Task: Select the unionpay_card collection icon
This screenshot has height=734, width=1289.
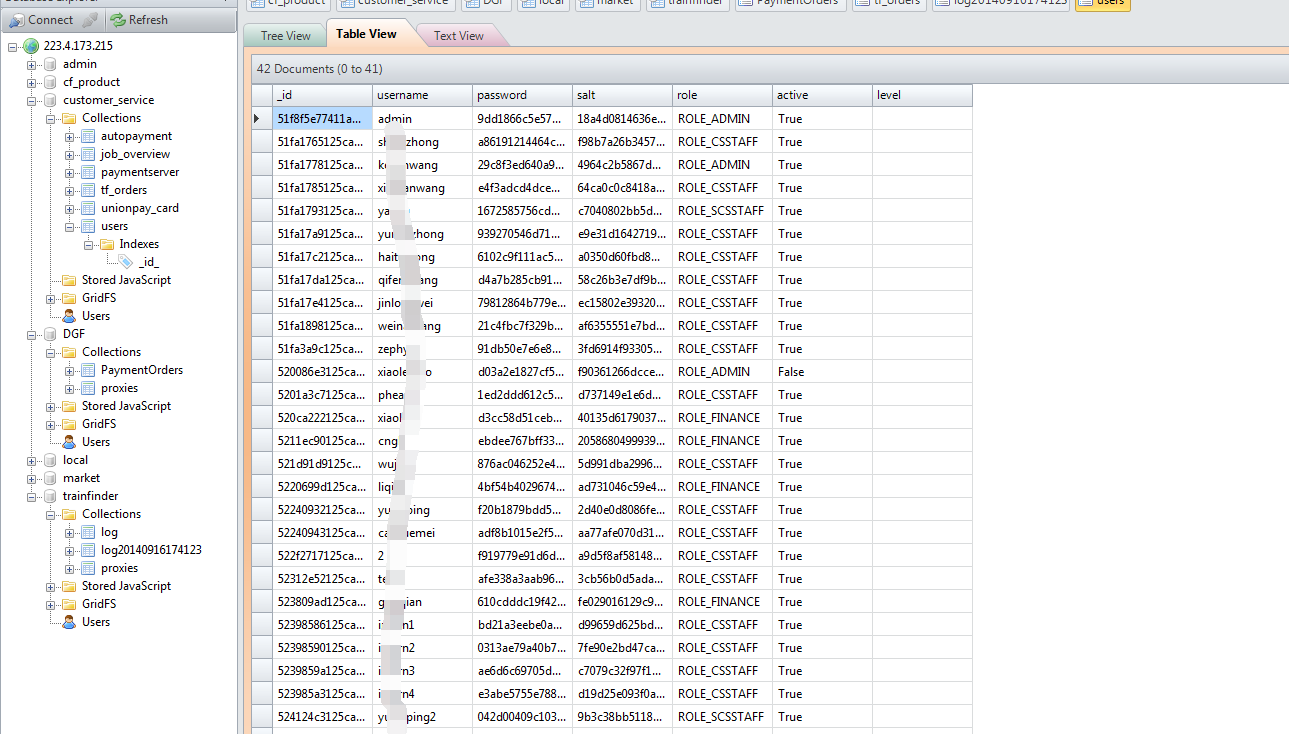Action: point(88,208)
